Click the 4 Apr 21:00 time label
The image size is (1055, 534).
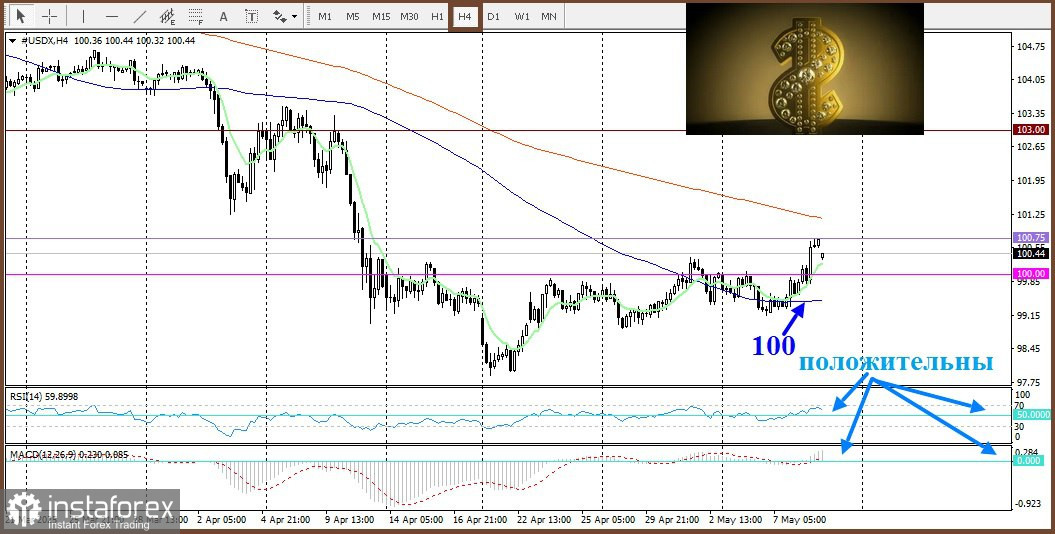coord(286,520)
